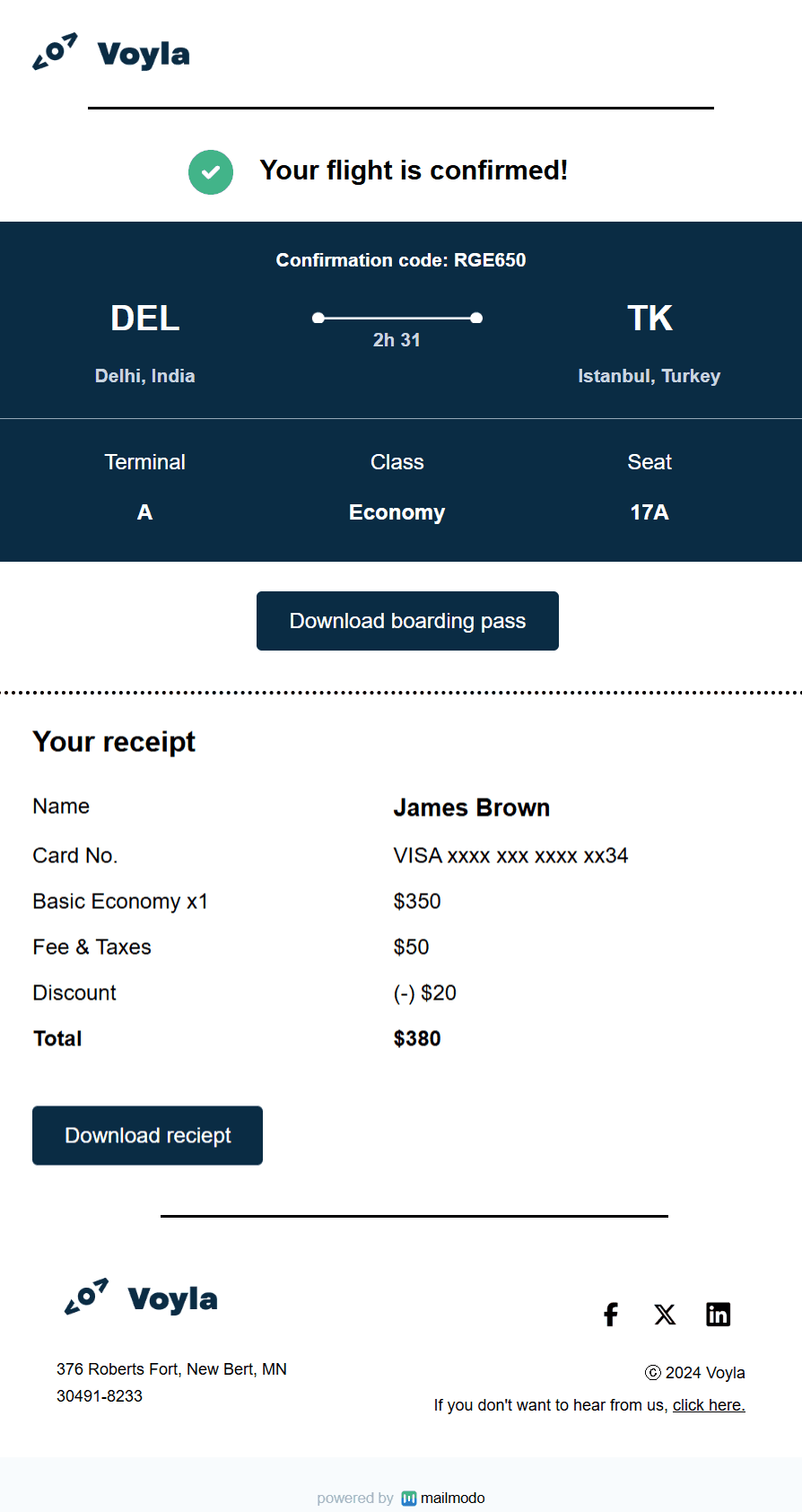Click the flight route line between DEL and TK

tap(397, 317)
